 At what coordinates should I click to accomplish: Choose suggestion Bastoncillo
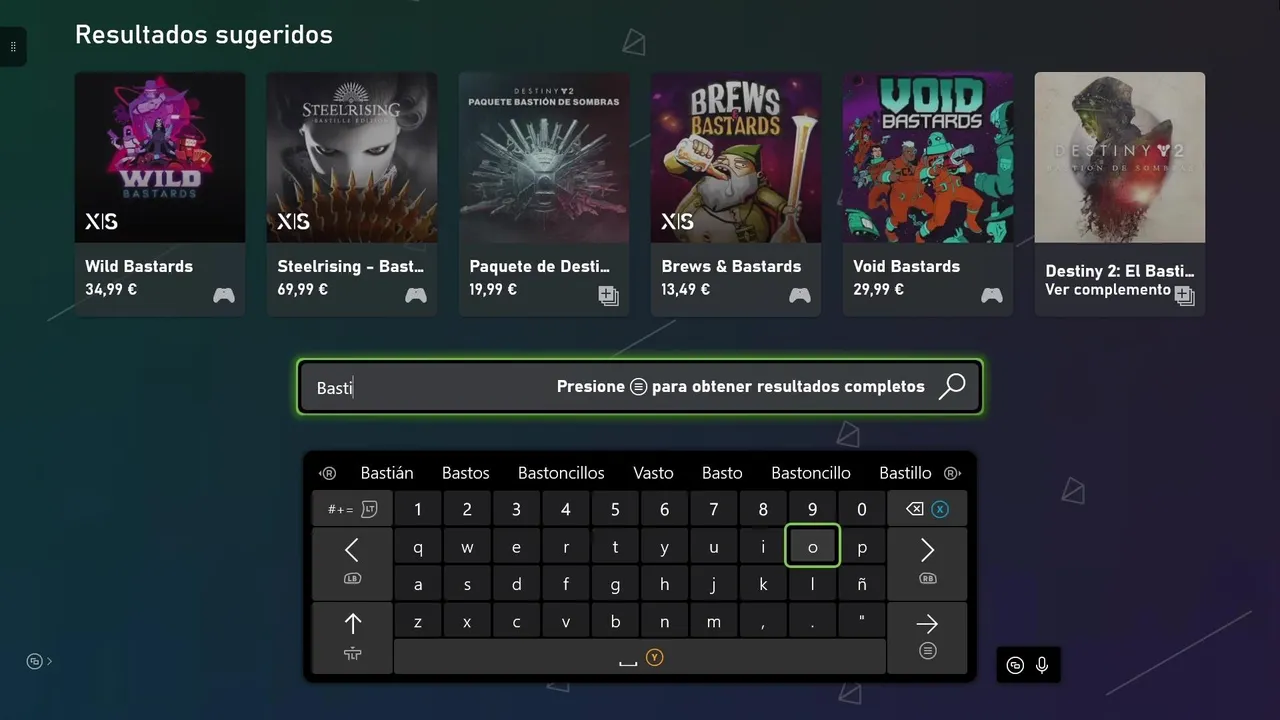(811, 473)
